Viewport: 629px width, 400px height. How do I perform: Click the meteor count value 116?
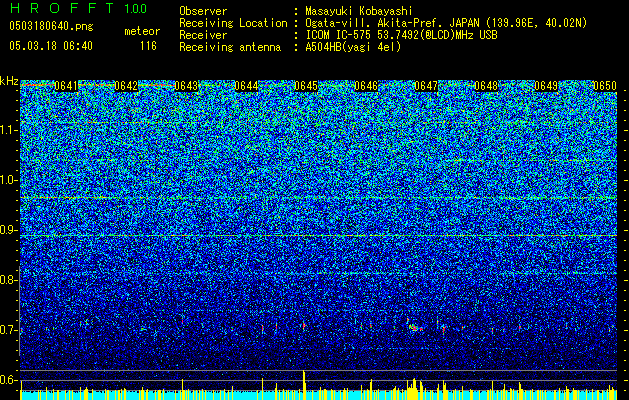[148, 46]
